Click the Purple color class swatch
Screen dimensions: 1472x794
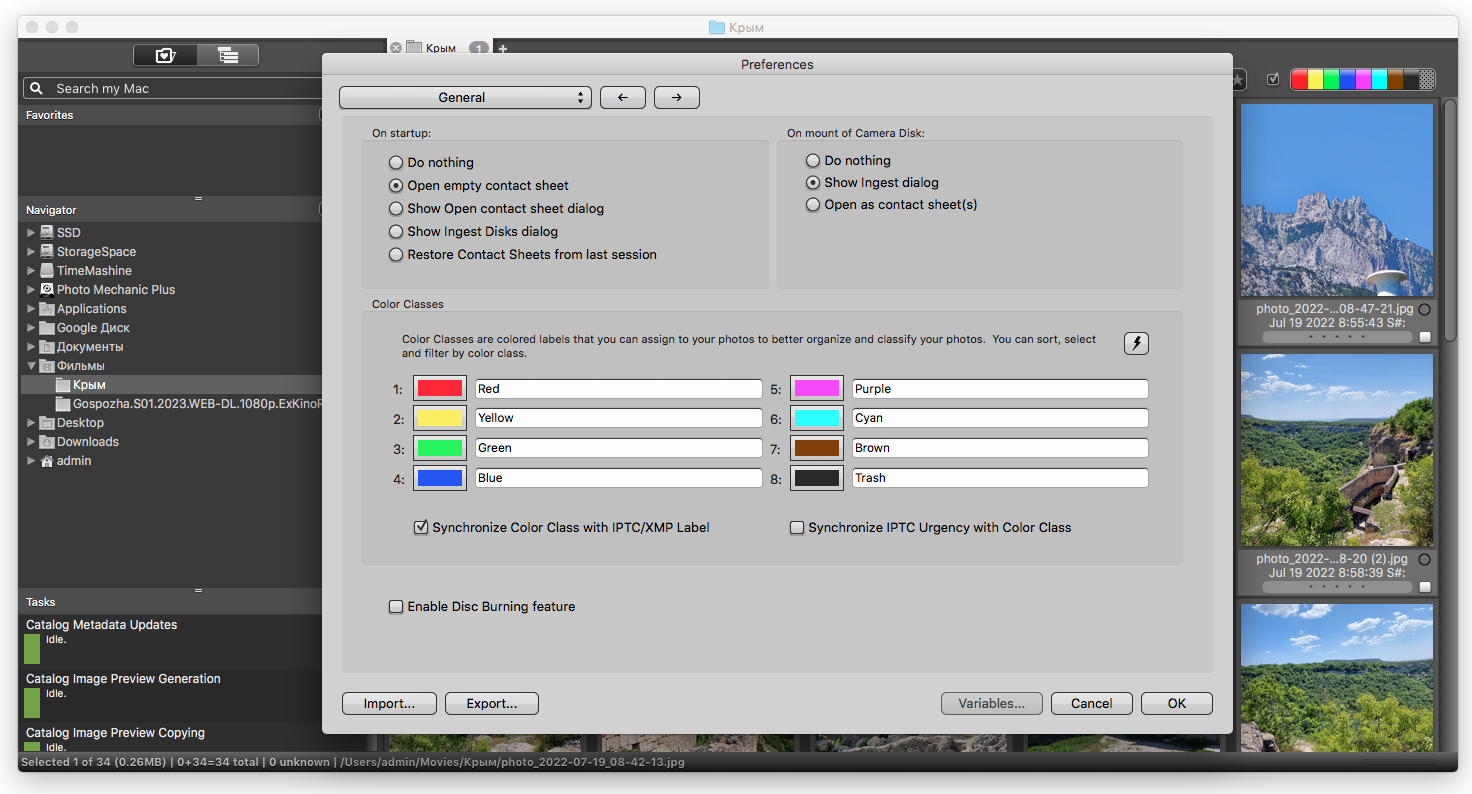point(816,389)
